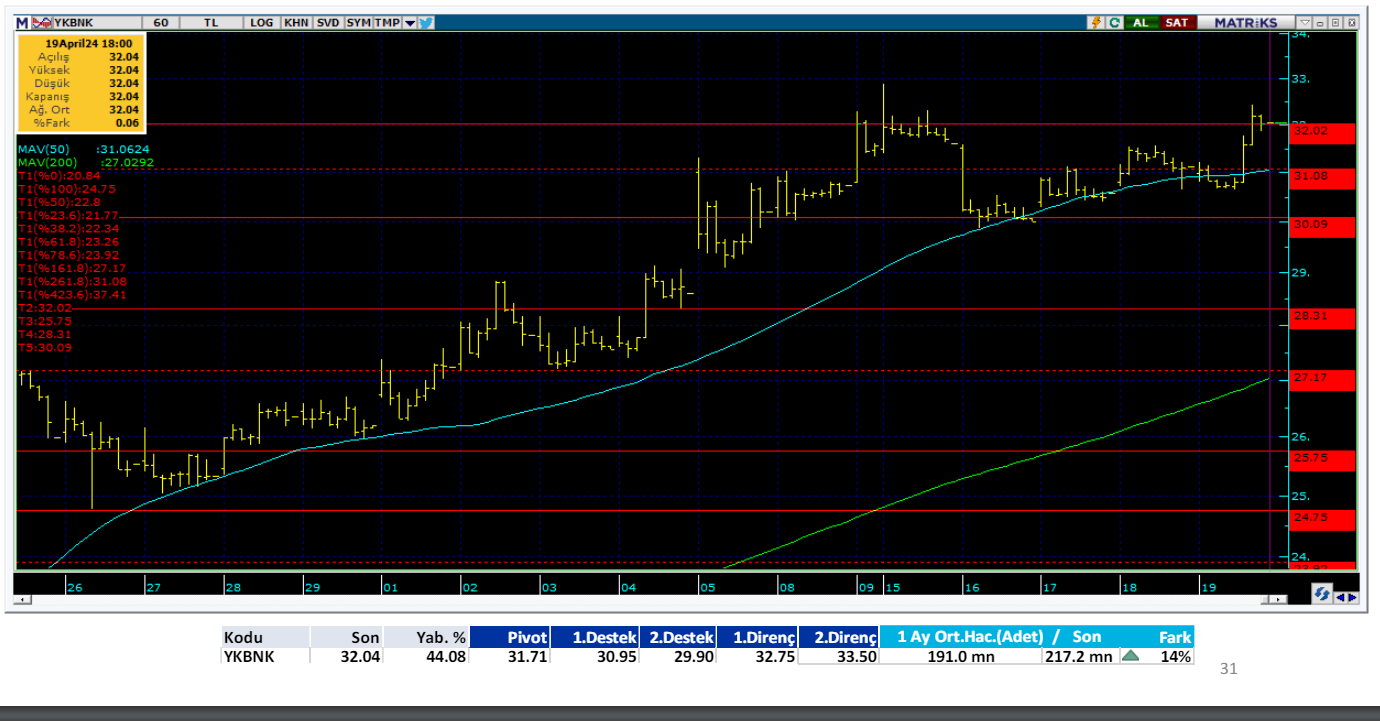The height and width of the screenshot is (724, 1380).
Task: Click the MAV(50) indicator label
Action: point(42,149)
